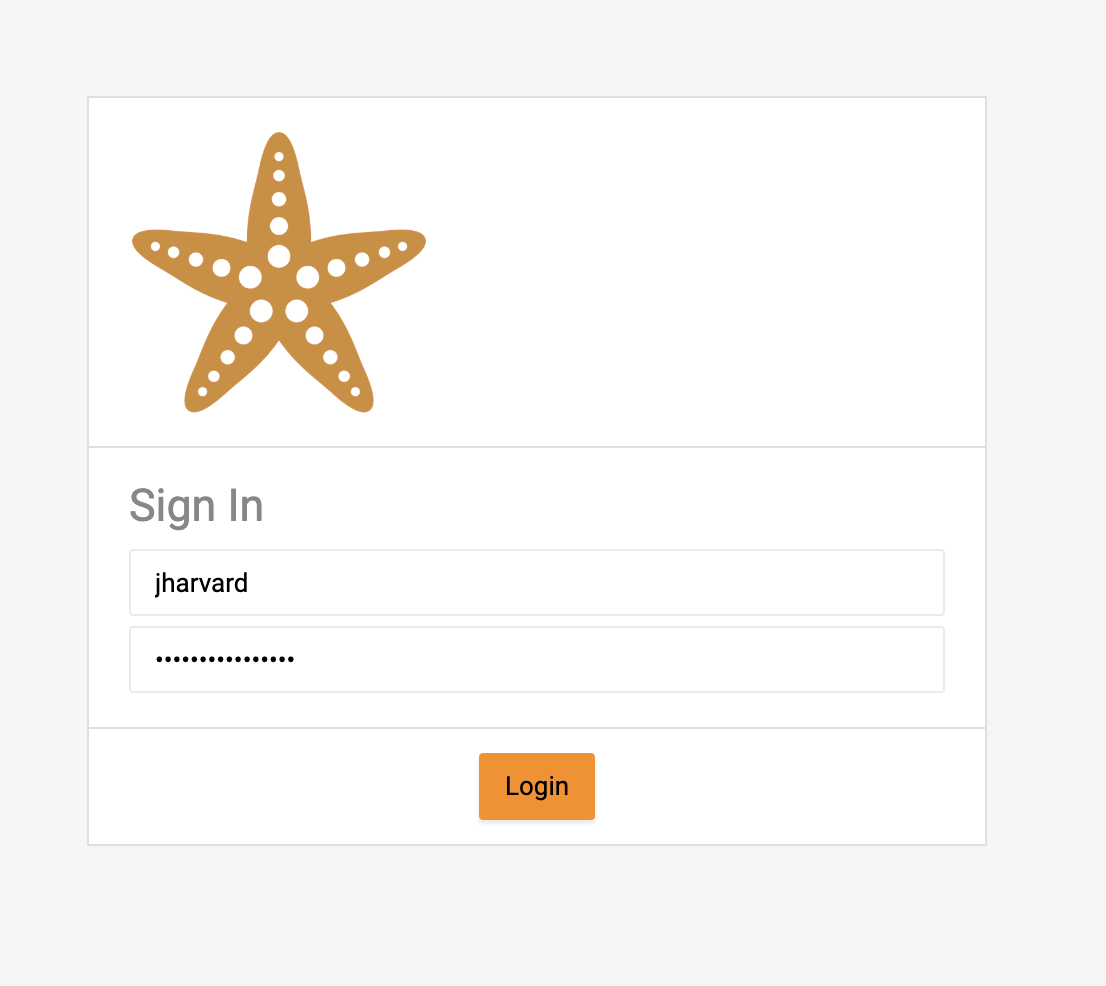The width and height of the screenshot is (1106, 986).
Task: Click the large center dot of starfish
Action: 279,256
